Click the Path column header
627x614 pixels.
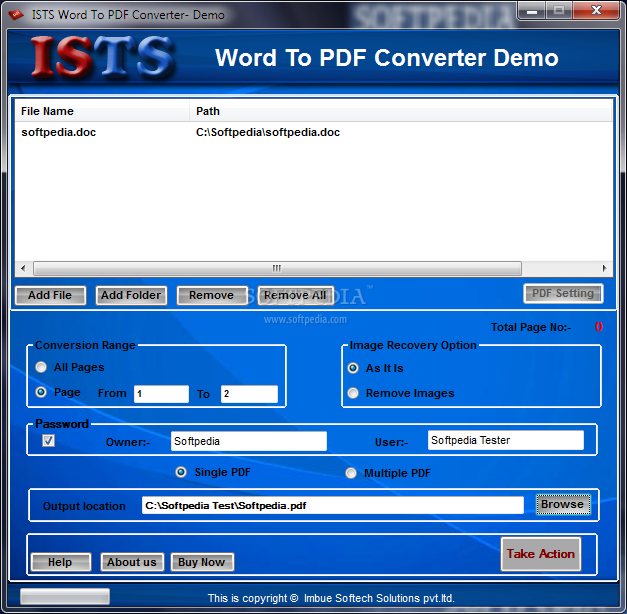tap(401, 111)
